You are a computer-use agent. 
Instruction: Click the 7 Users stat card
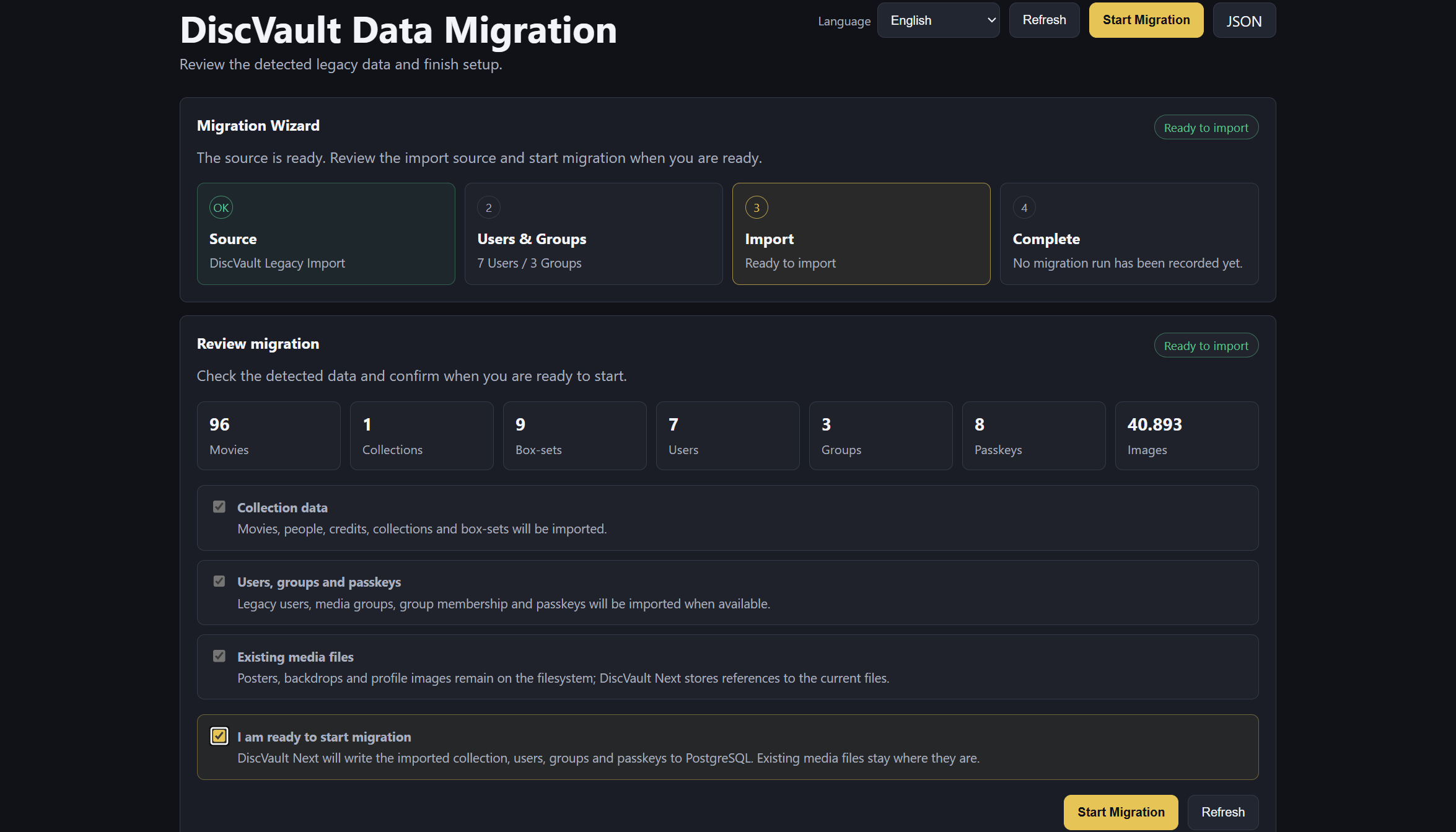coord(728,436)
